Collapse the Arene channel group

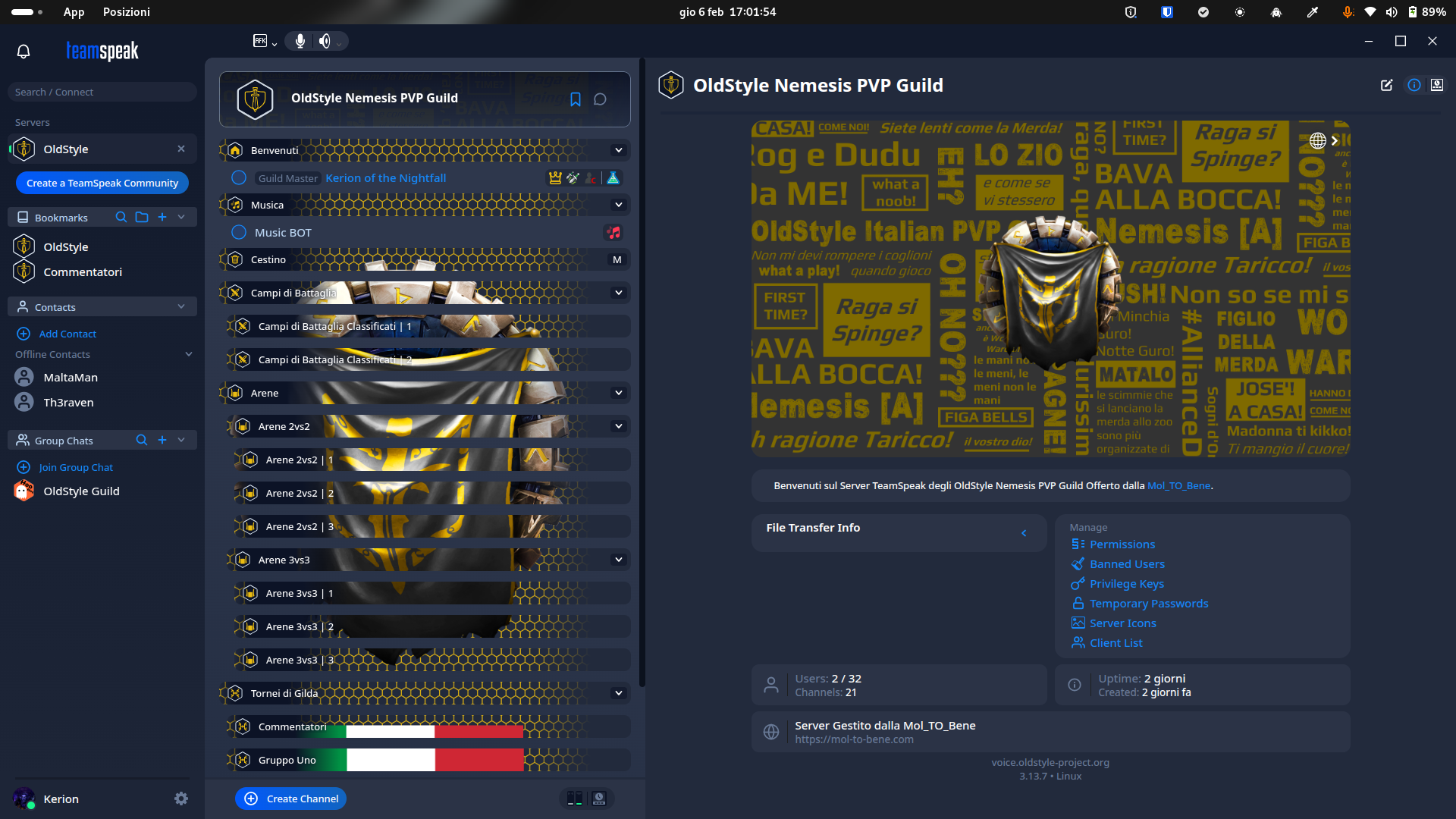[x=619, y=393]
